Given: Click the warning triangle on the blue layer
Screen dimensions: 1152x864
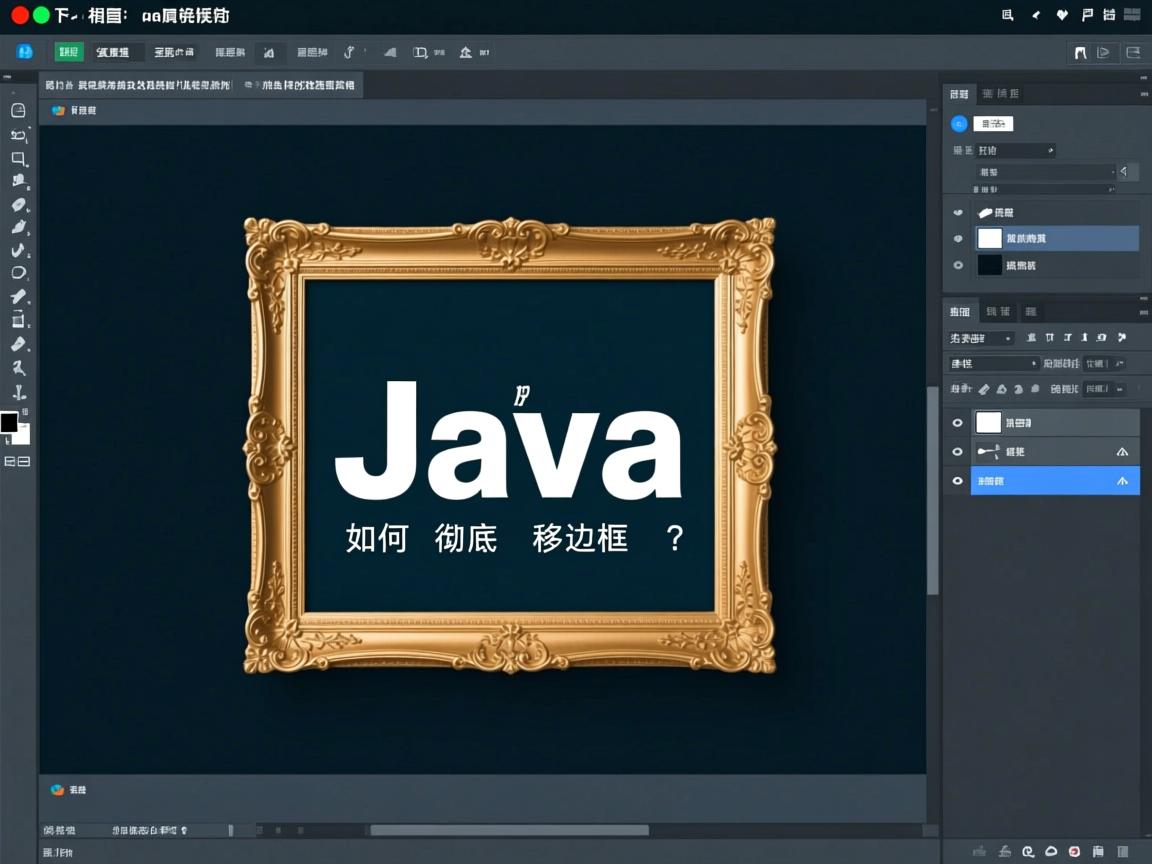Looking at the screenshot, I should [x=1123, y=480].
